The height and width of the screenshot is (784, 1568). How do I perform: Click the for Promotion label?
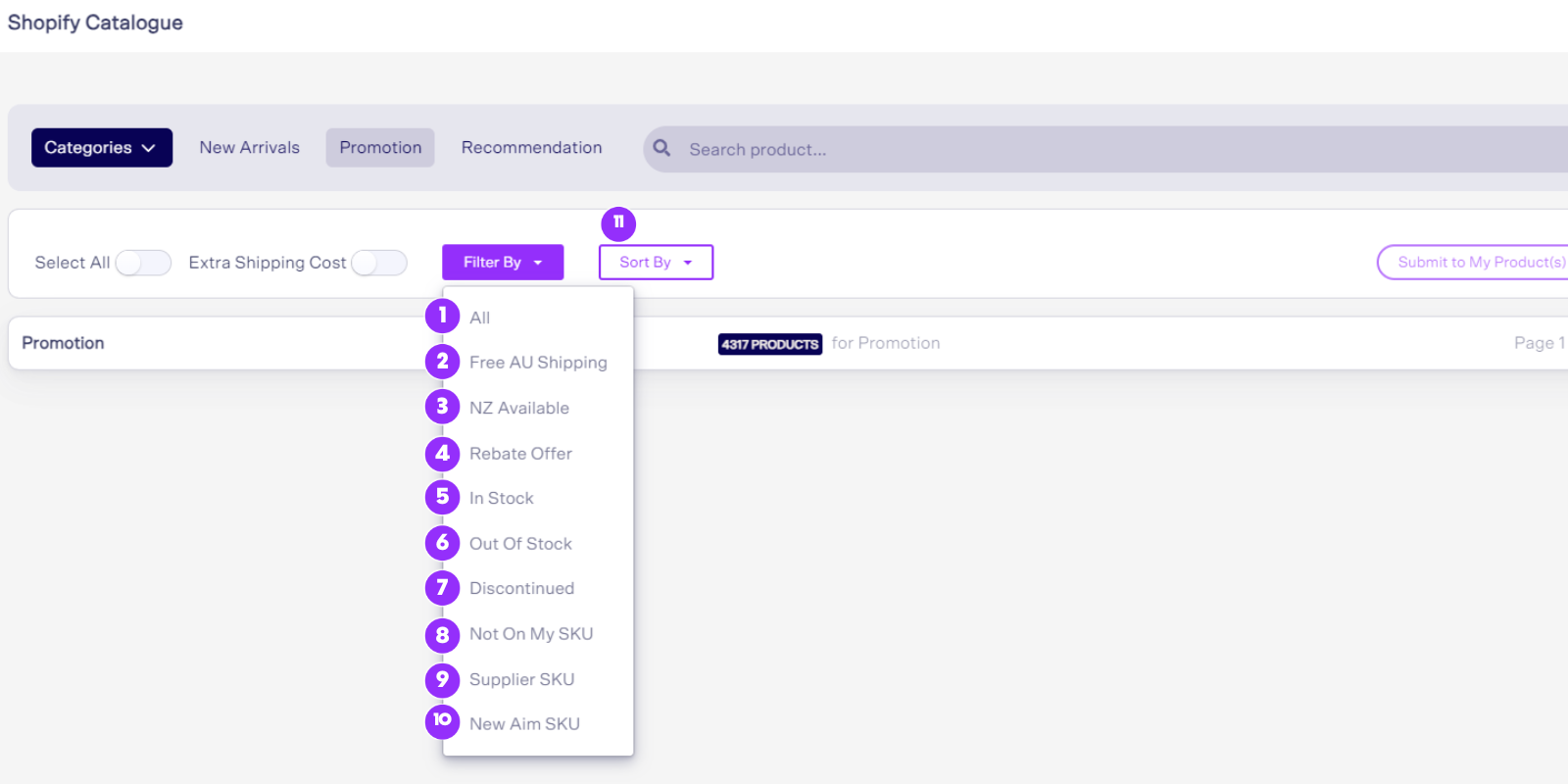point(886,343)
